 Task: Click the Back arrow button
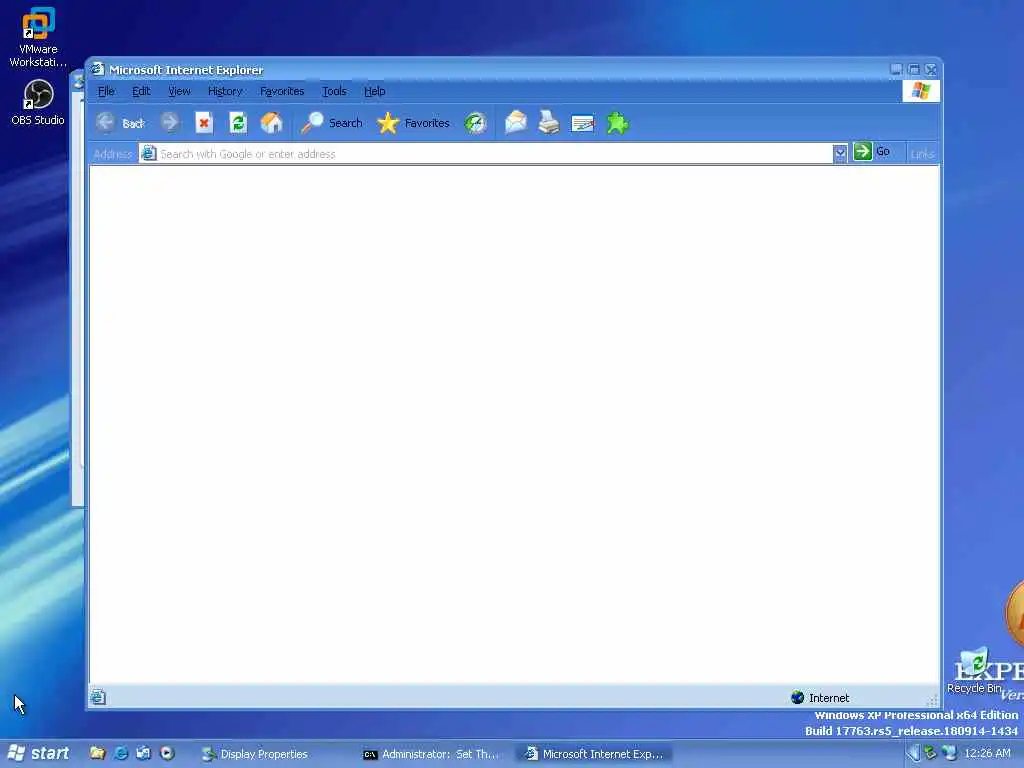[x=121, y=123]
